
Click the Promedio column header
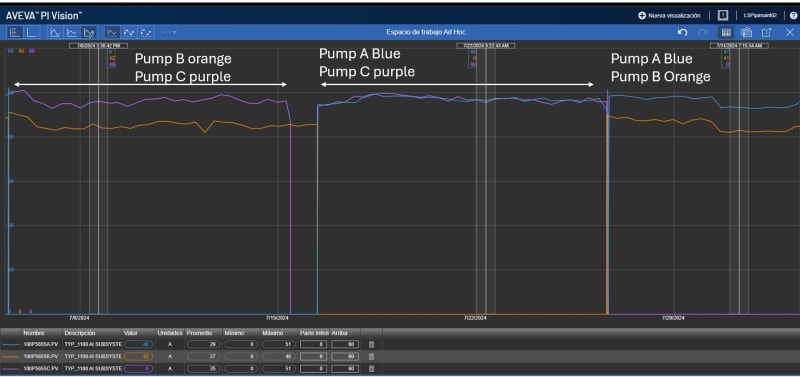[199, 333]
